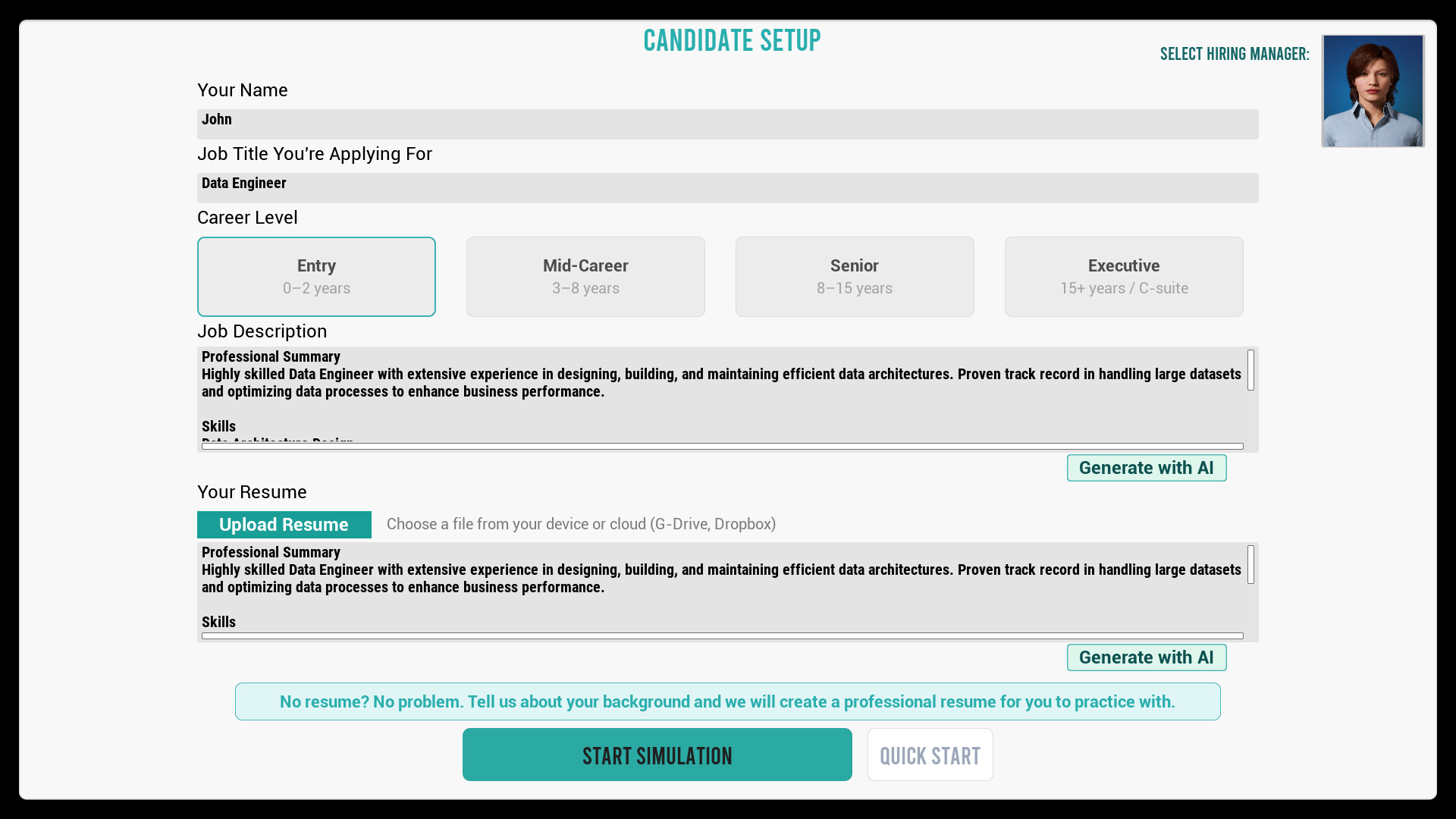This screenshot has width=1456, height=819.
Task: Click the resume box horizontal scrollbar
Action: (x=723, y=636)
